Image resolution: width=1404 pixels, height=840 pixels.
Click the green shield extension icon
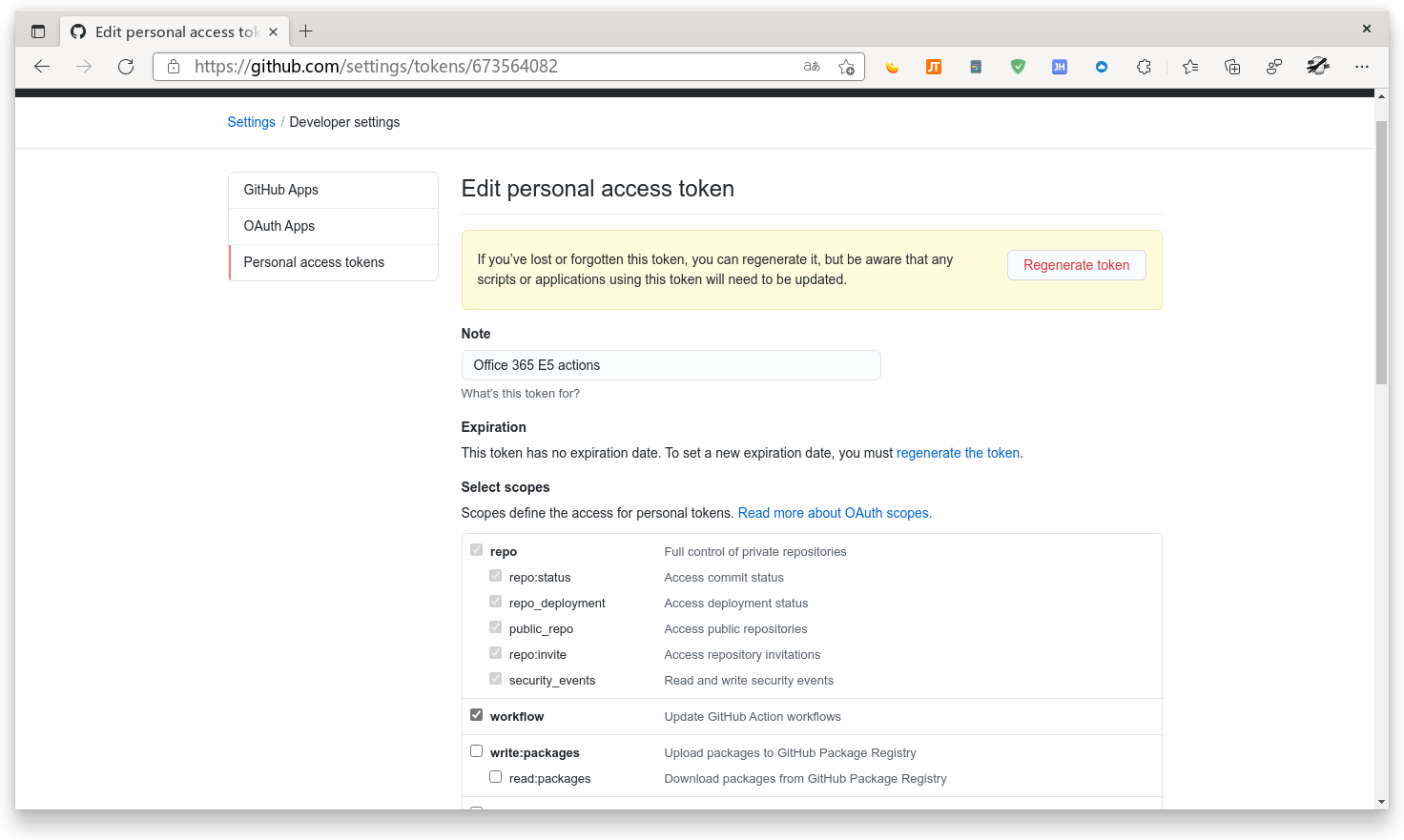(x=1018, y=67)
